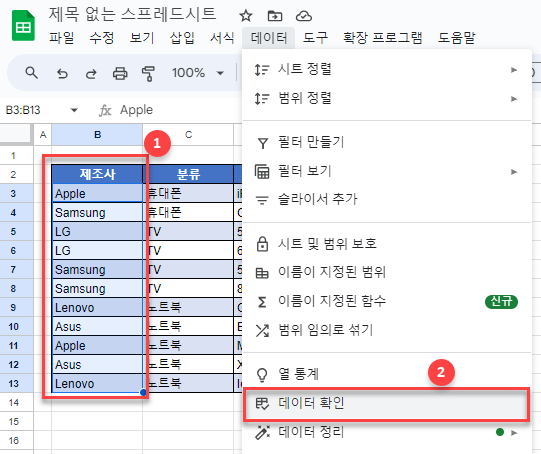
Task: Click the Samsung cell in row 4
Action: point(97,212)
